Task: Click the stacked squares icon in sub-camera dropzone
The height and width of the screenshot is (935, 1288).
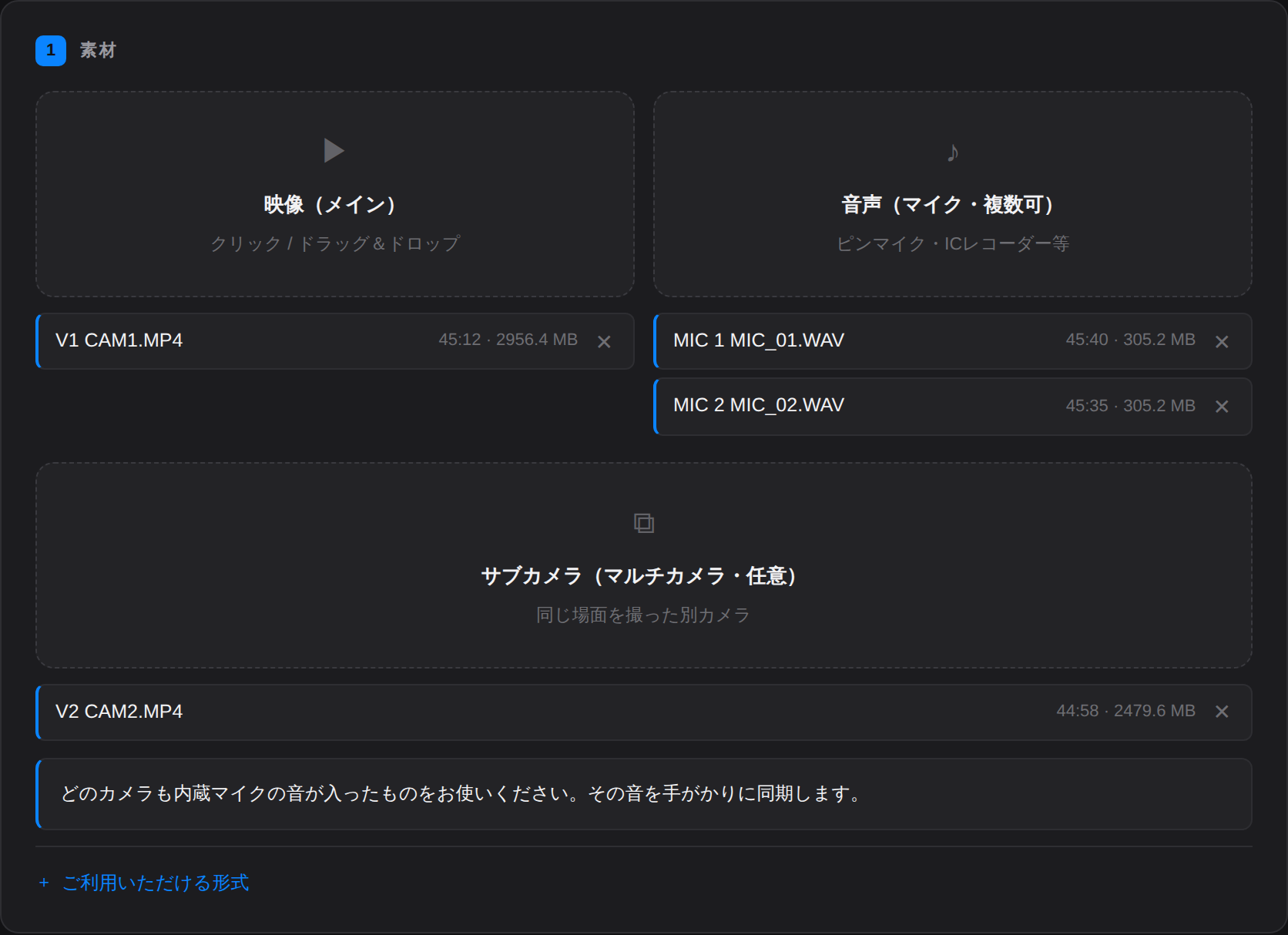Action: pyautogui.click(x=644, y=523)
